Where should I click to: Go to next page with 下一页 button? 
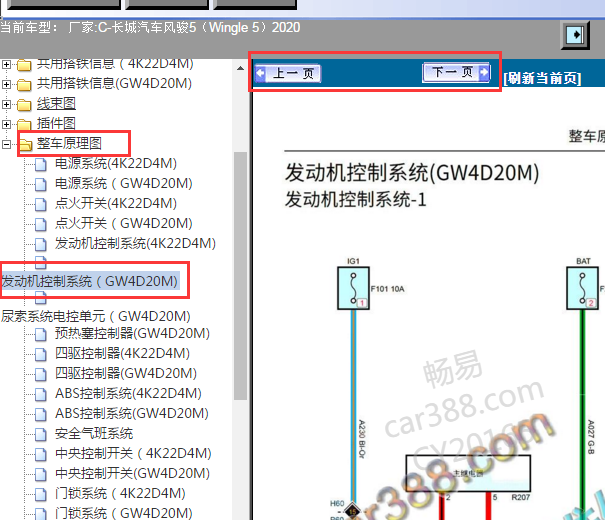456,72
